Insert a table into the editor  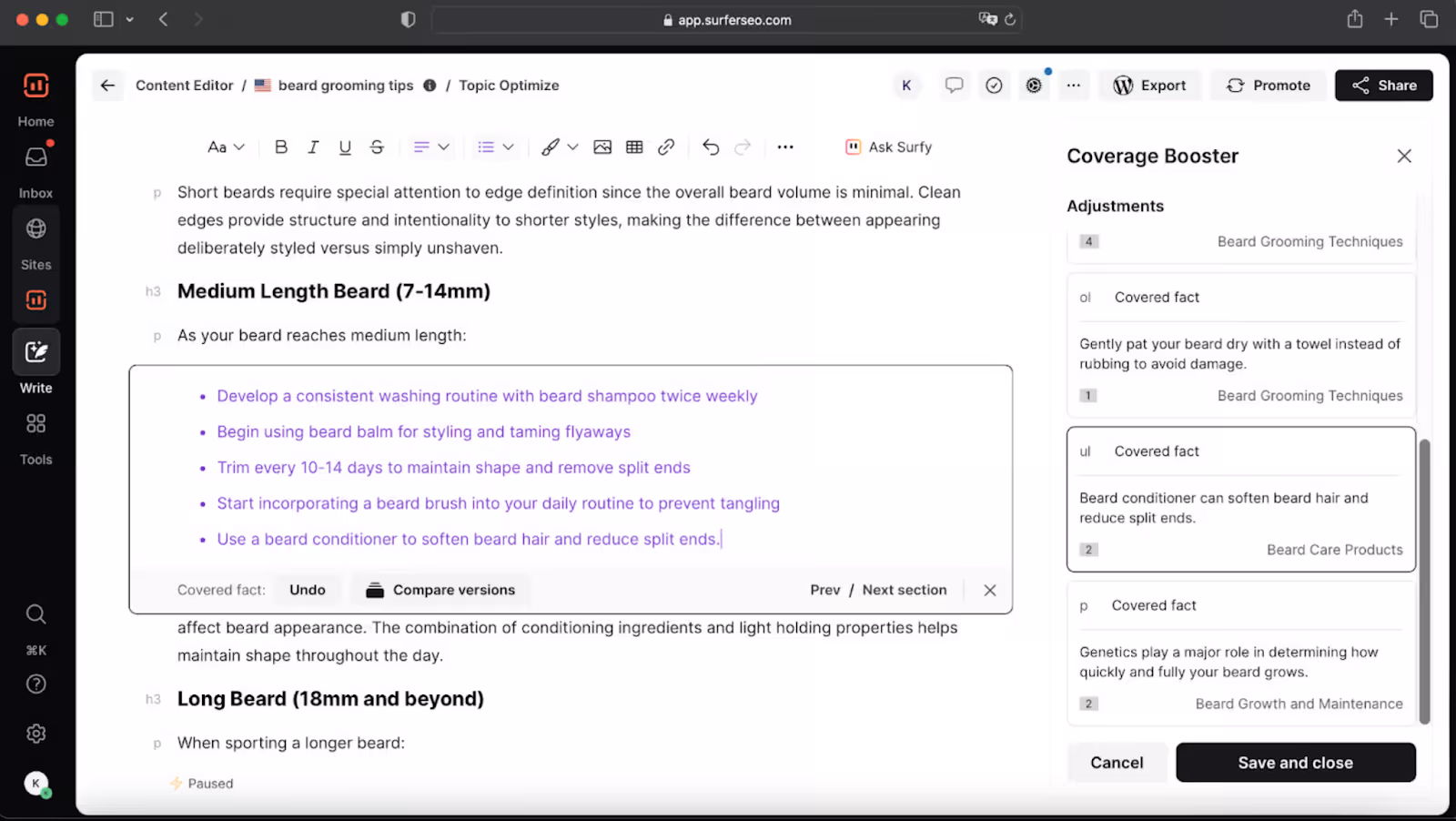tap(634, 147)
